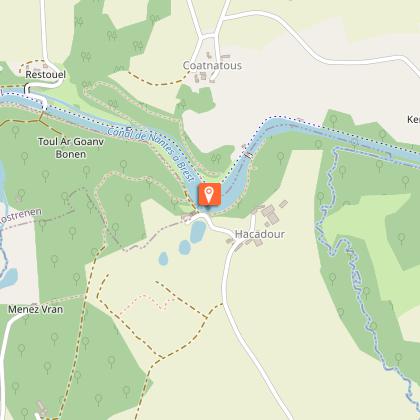The width and height of the screenshot is (420, 420).
Task: Click the lock gate symbol on the canal
Action: point(248,155)
